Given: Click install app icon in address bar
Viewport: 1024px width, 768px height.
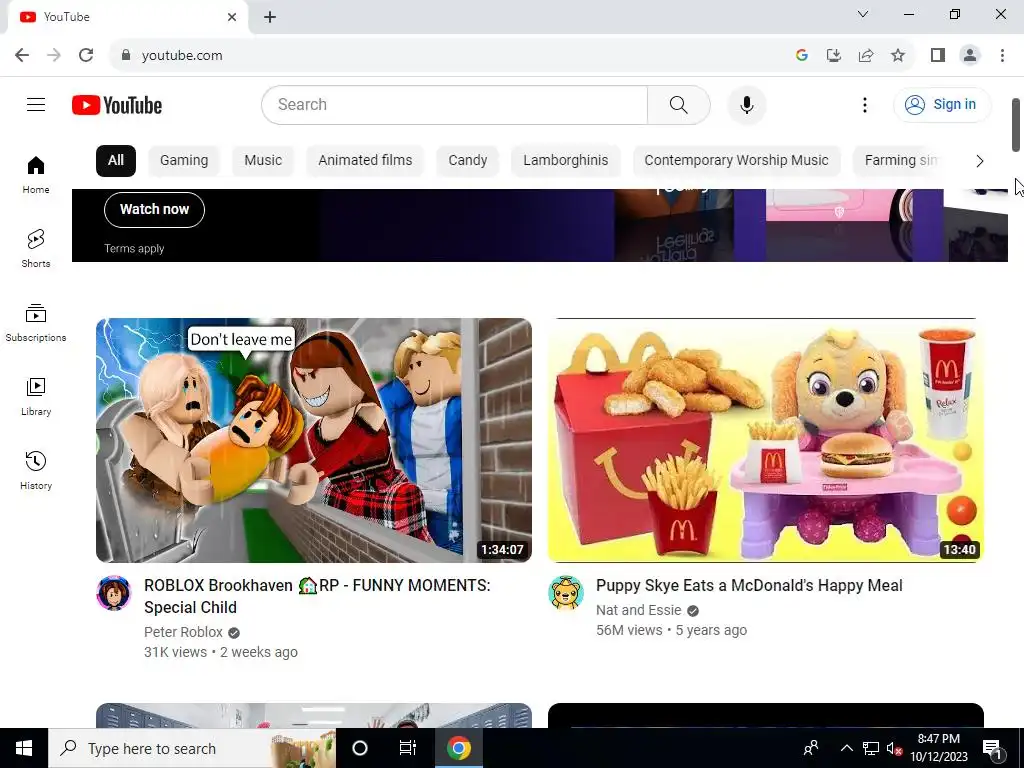Looking at the screenshot, I should coord(834,56).
